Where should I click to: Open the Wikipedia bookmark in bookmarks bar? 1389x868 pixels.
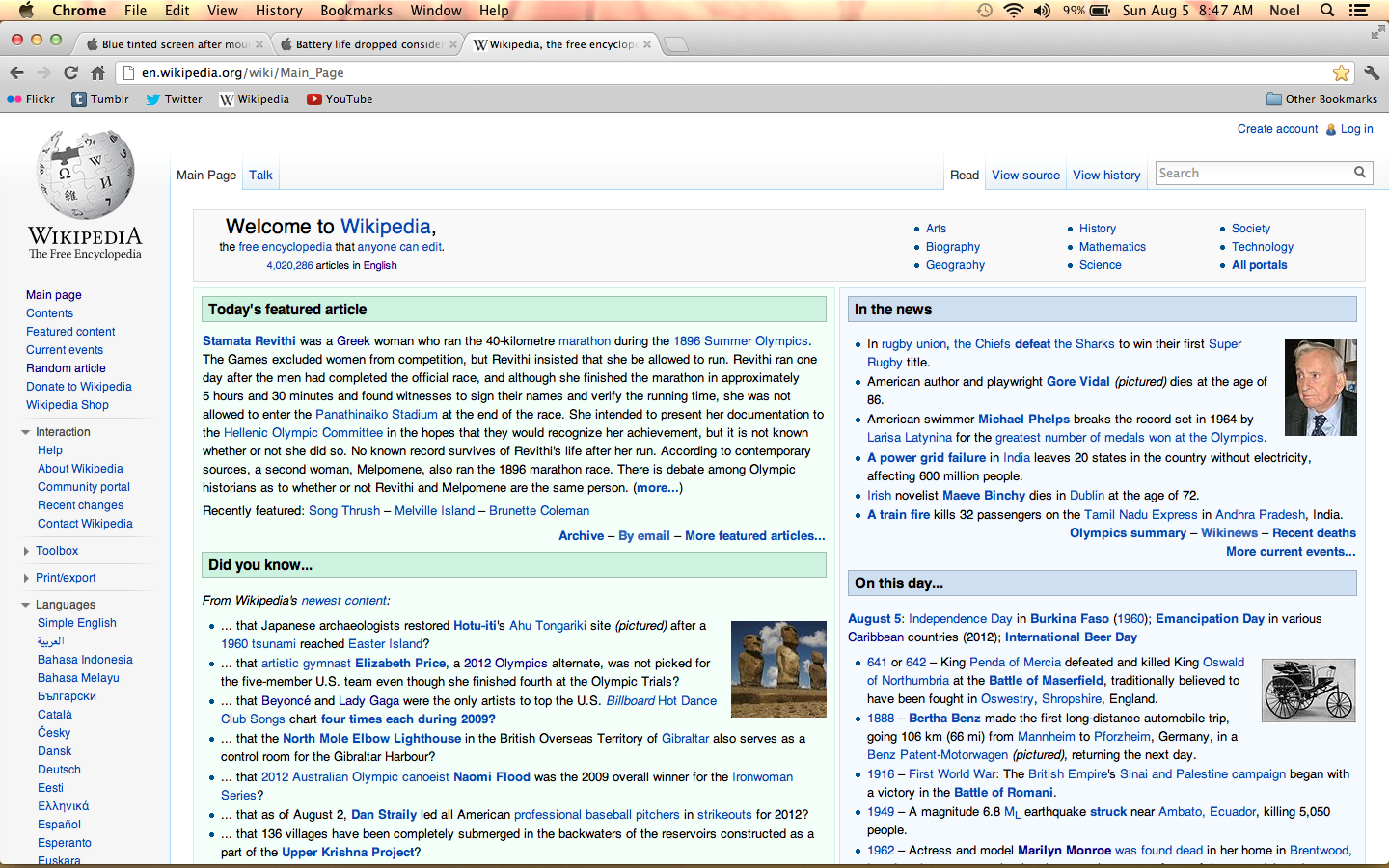point(255,99)
